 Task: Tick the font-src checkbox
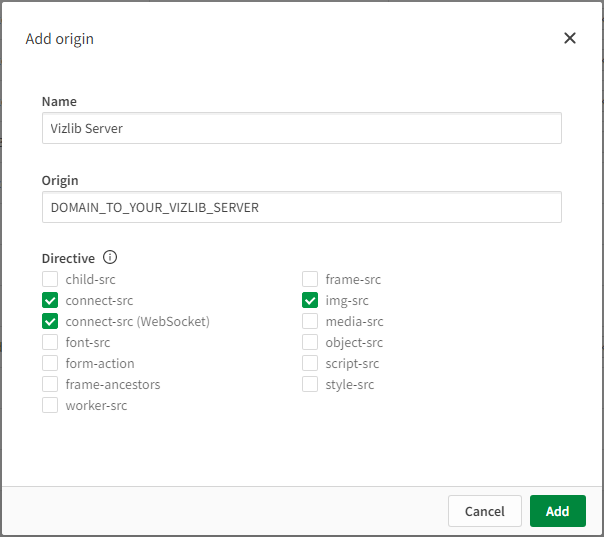point(50,342)
